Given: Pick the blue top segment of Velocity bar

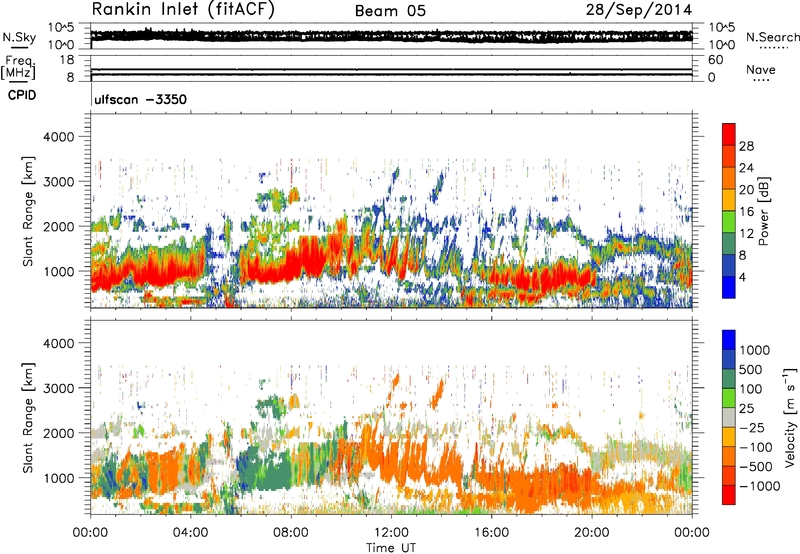Looking at the screenshot, I should pos(729,340).
